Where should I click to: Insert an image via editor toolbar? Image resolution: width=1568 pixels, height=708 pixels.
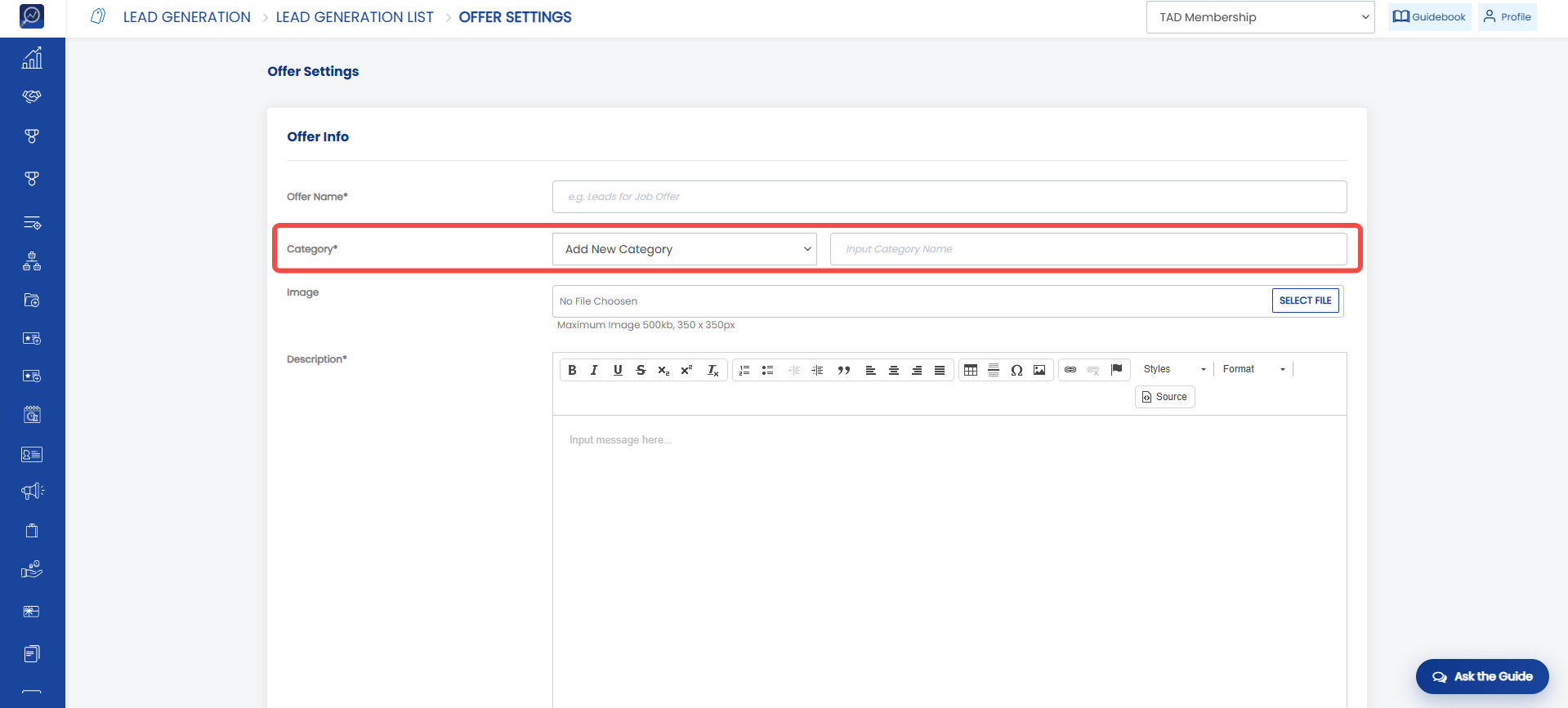[1039, 370]
